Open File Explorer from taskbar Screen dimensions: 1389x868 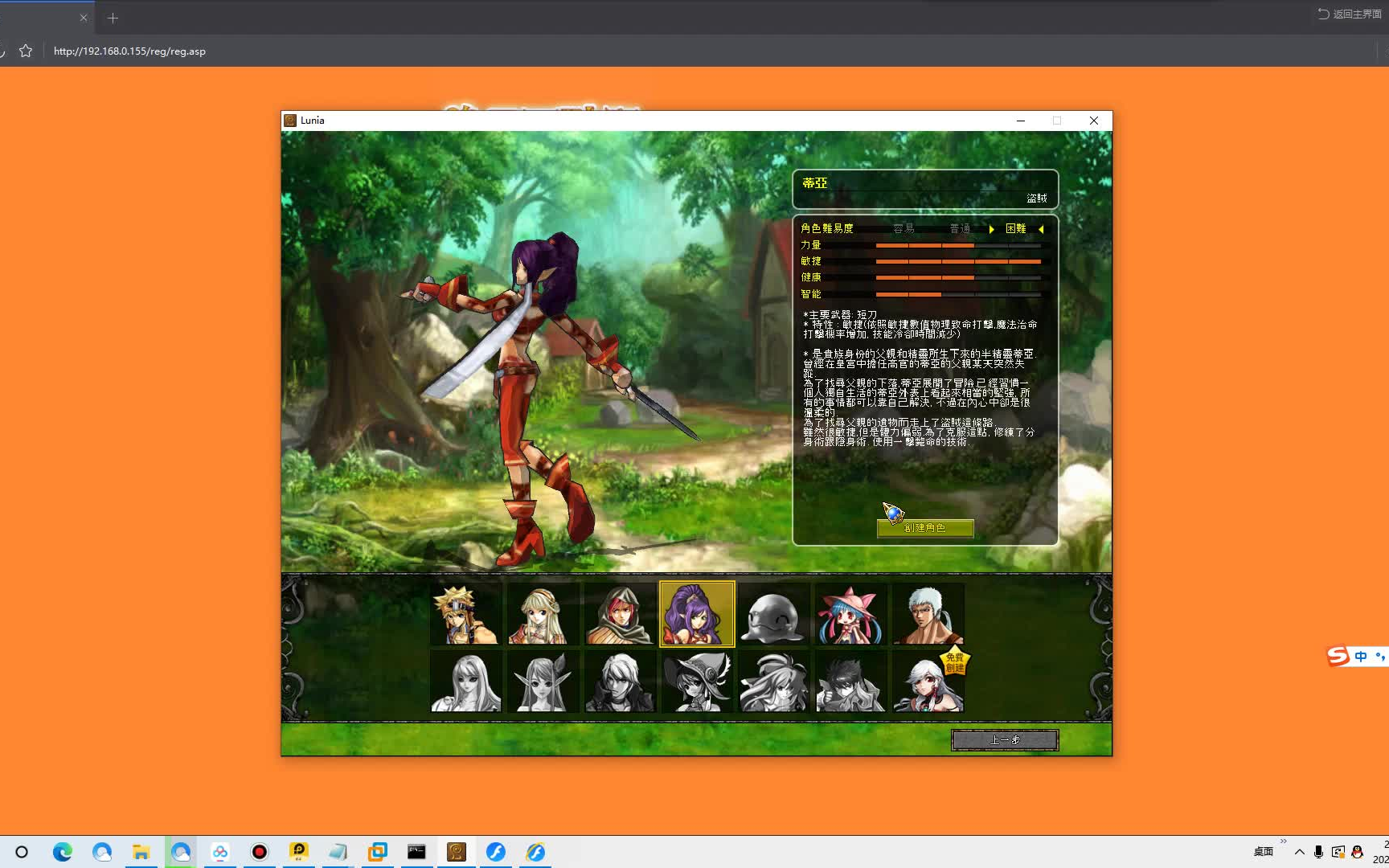click(x=141, y=852)
